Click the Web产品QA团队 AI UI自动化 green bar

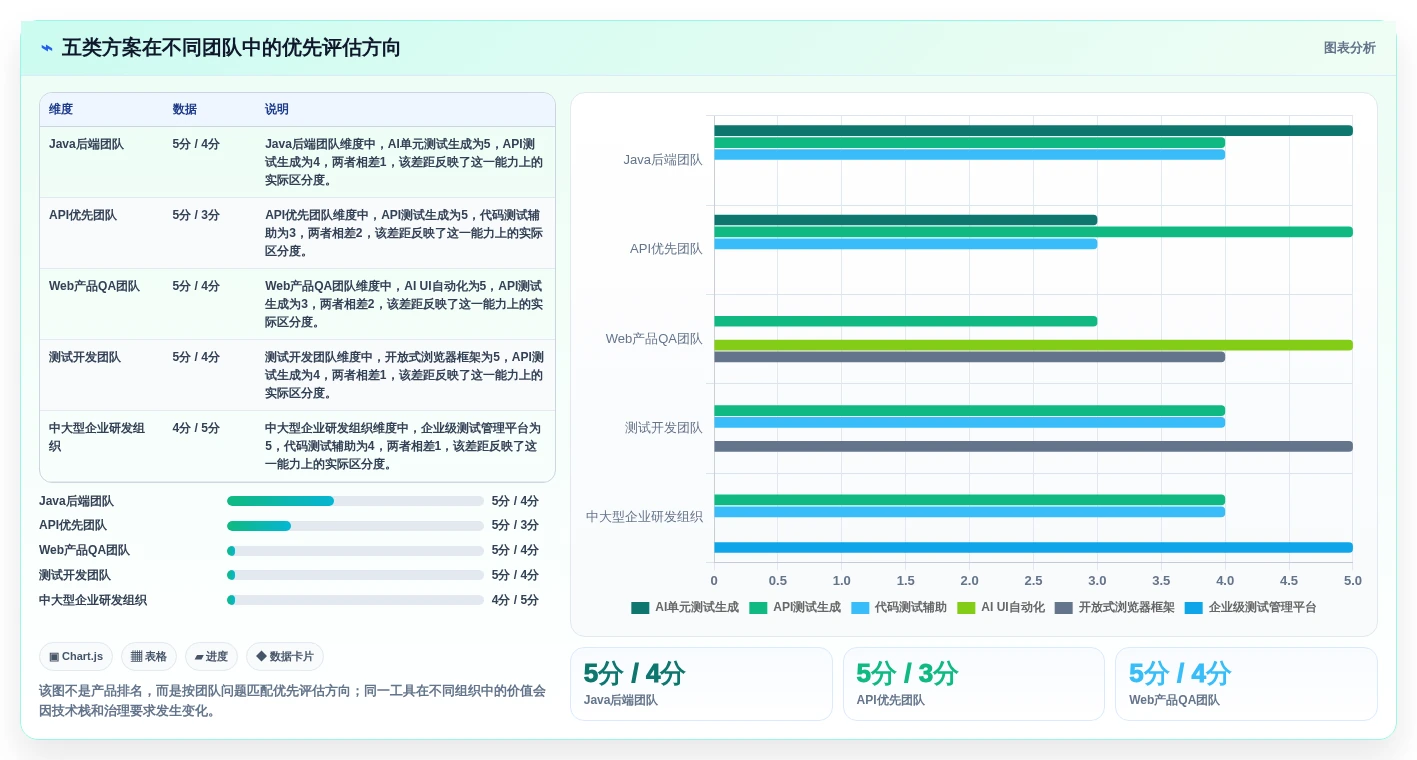pyautogui.click(x=1033, y=345)
